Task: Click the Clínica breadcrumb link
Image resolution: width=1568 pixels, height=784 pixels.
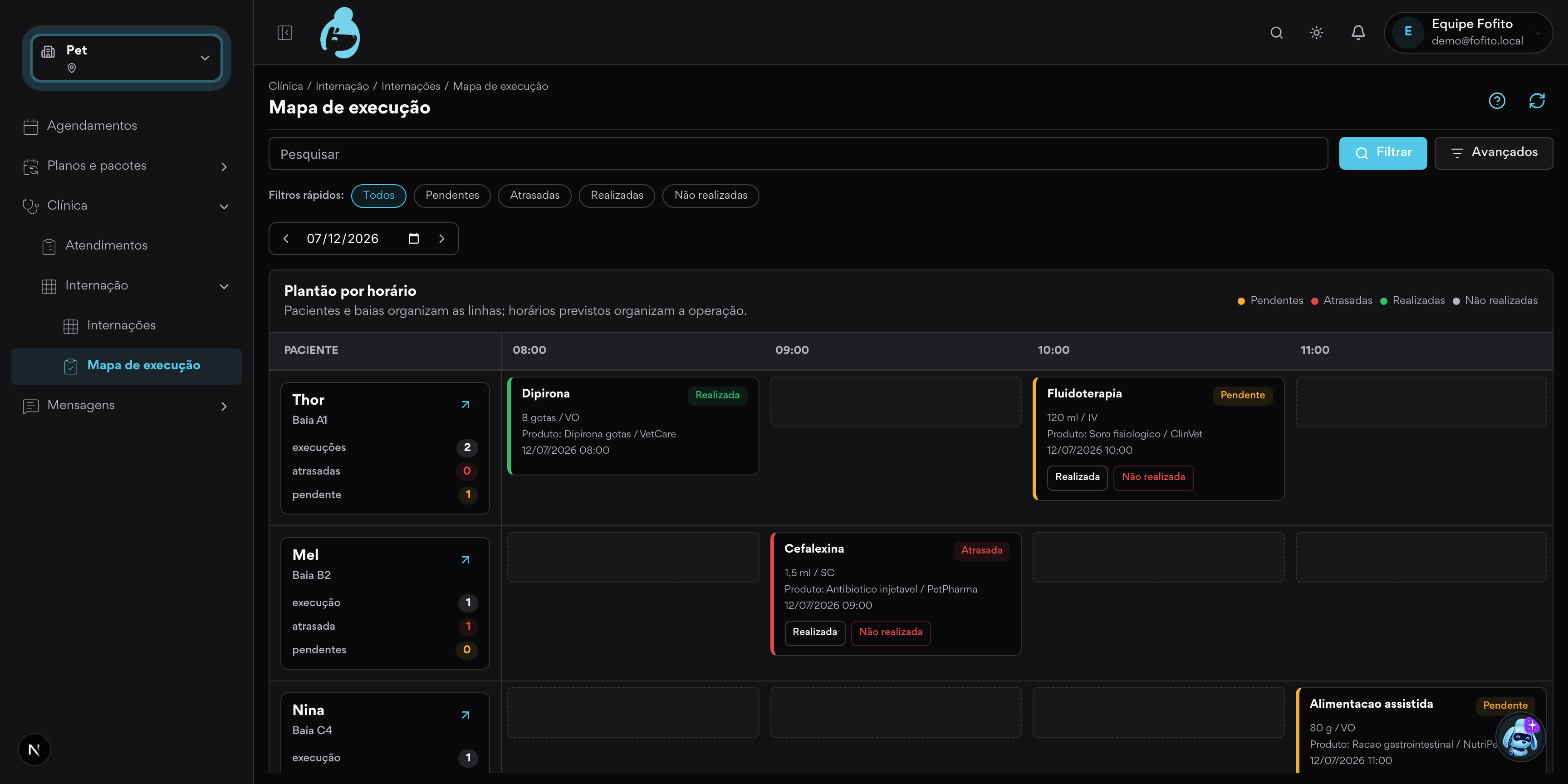Action: coord(285,87)
